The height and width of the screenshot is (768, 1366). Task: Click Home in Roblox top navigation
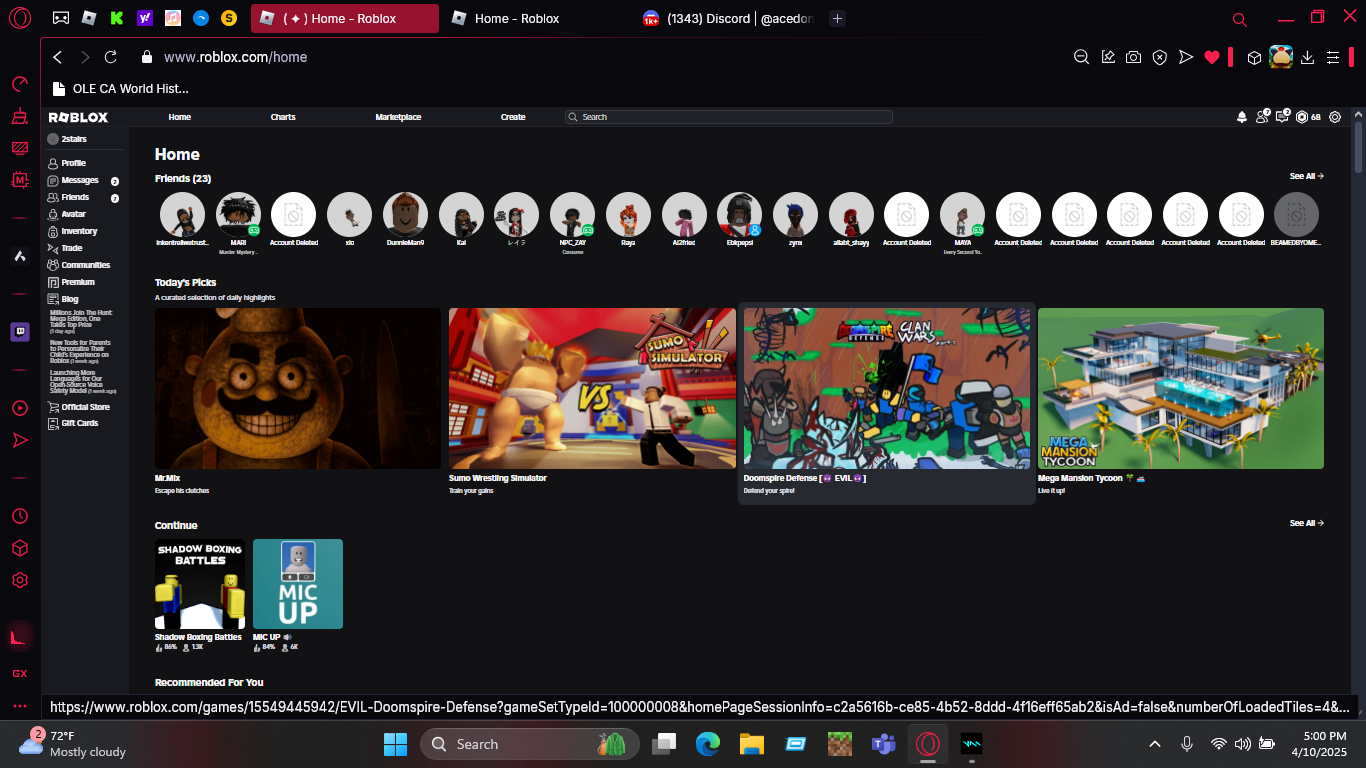coord(180,117)
